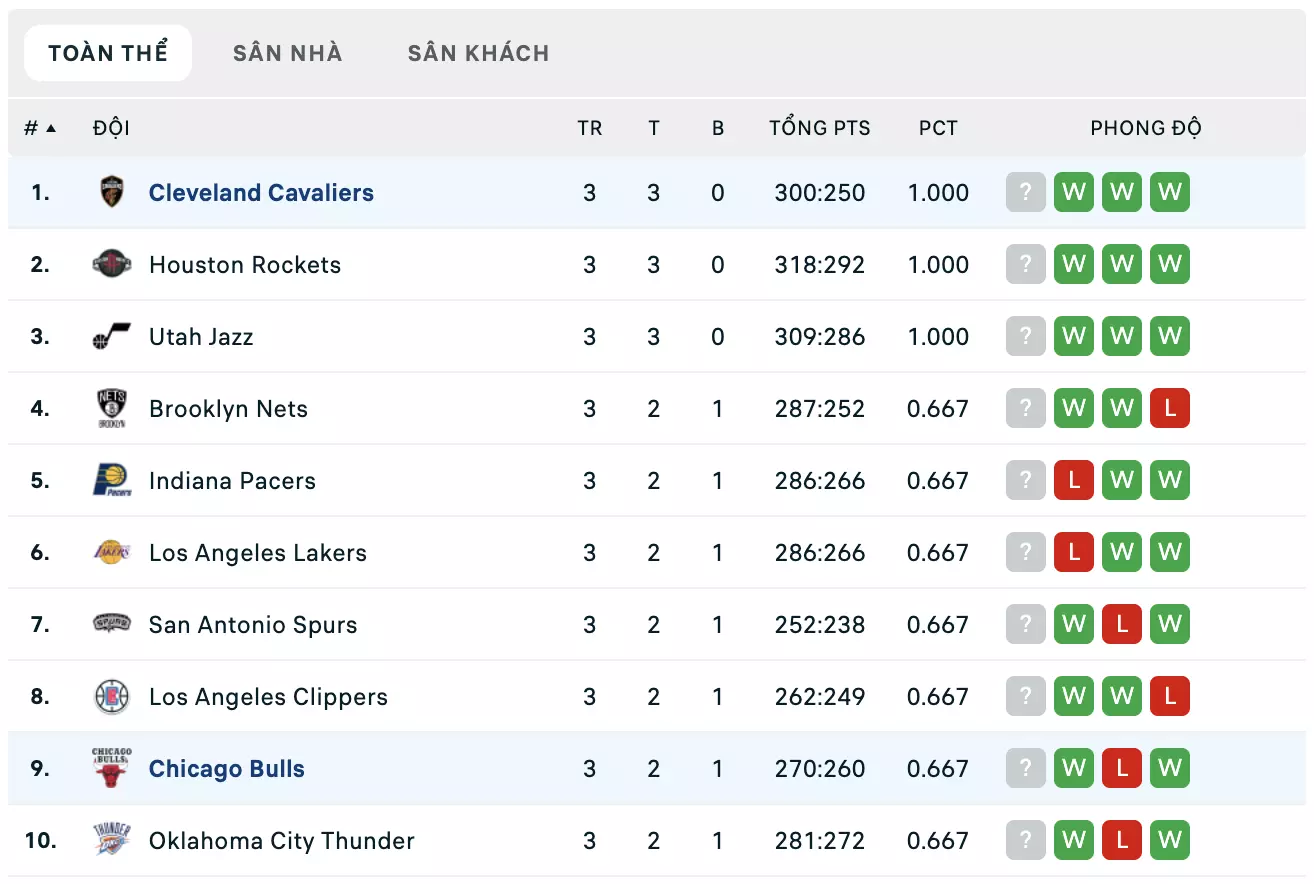Click the Utah Jazz logo icon

[x=111, y=336]
